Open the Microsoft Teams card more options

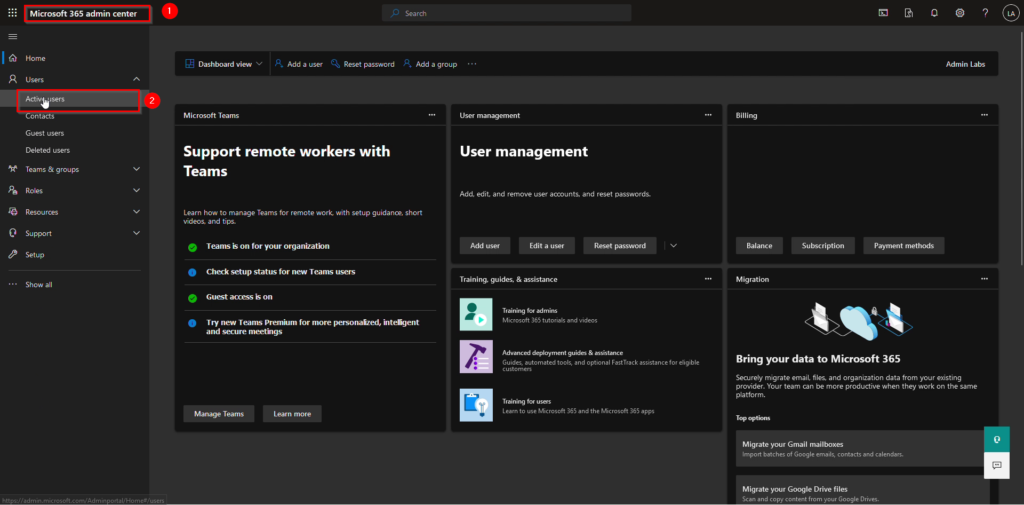coord(432,114)
